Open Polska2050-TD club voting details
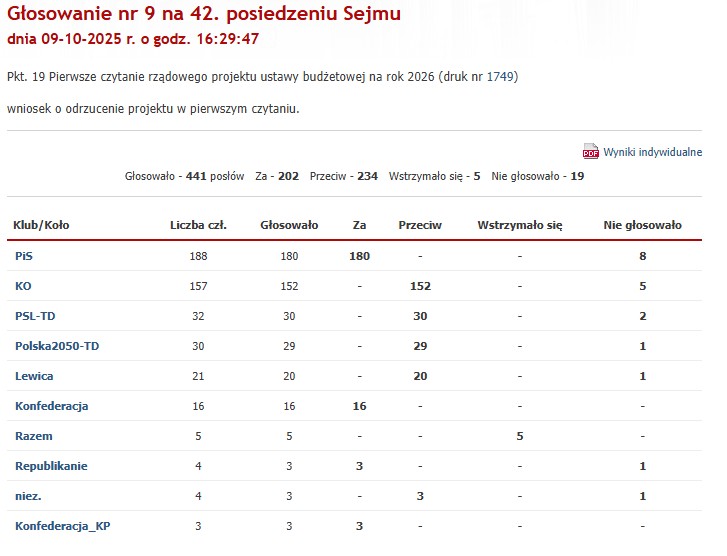This screenshot has height=556, width=727. tap(57, 346)
